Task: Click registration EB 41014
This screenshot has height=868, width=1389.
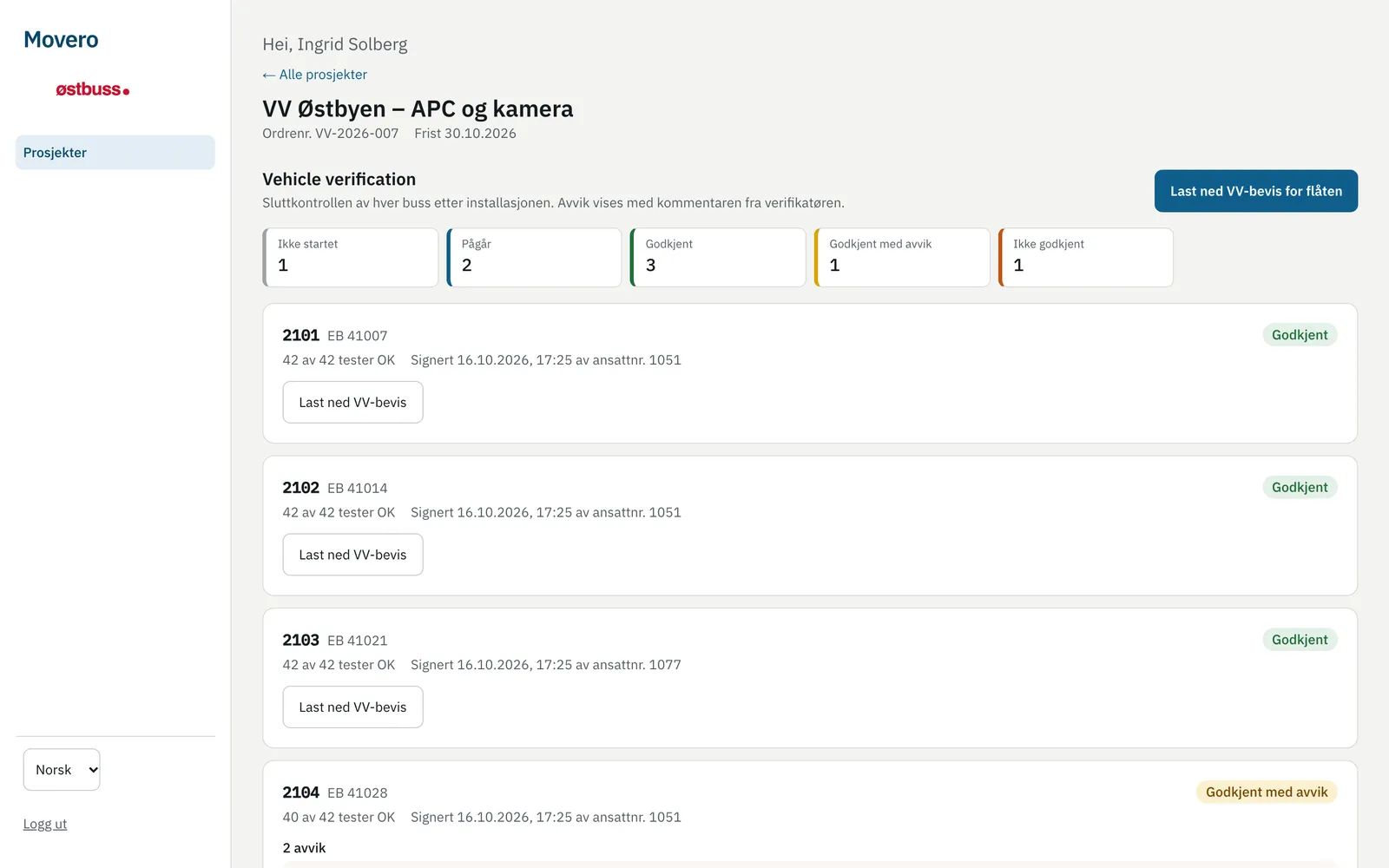Action: coord(358,489)
